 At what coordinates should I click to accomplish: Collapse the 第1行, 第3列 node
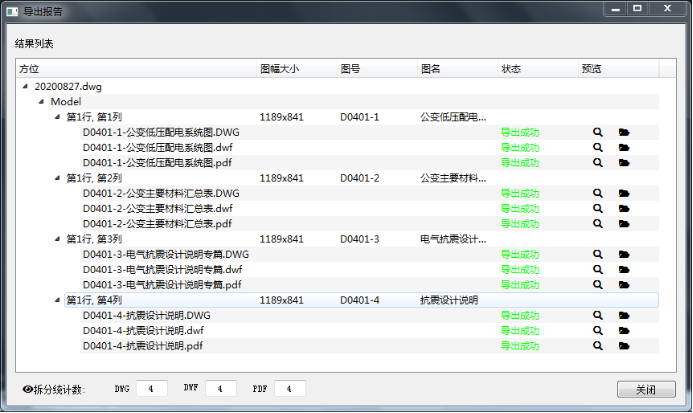coord(57,239)
